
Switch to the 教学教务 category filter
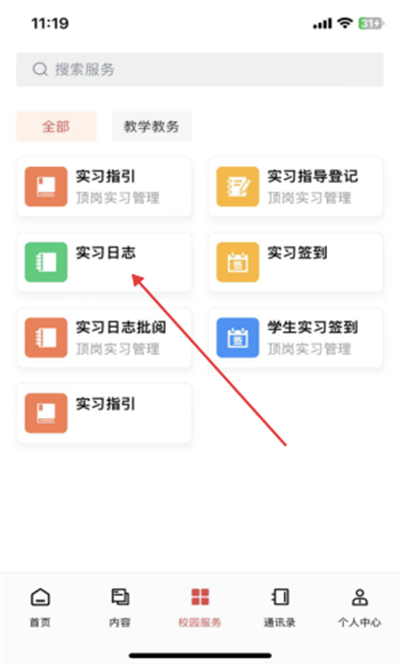[x=152, y=126]
